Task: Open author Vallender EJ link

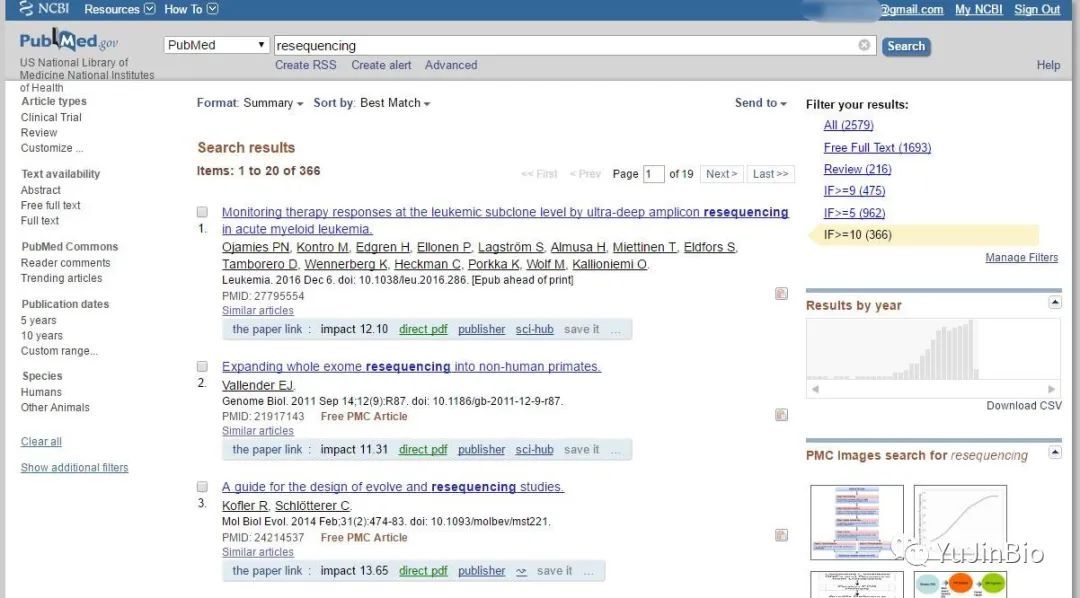Action: pyautogui.click(x=258, y=385)
